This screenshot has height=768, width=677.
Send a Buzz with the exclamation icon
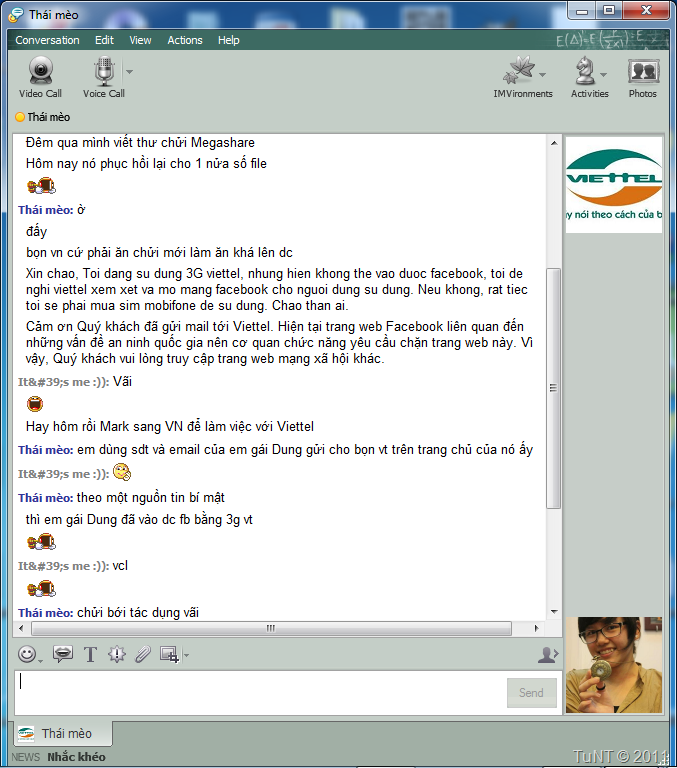117,654
